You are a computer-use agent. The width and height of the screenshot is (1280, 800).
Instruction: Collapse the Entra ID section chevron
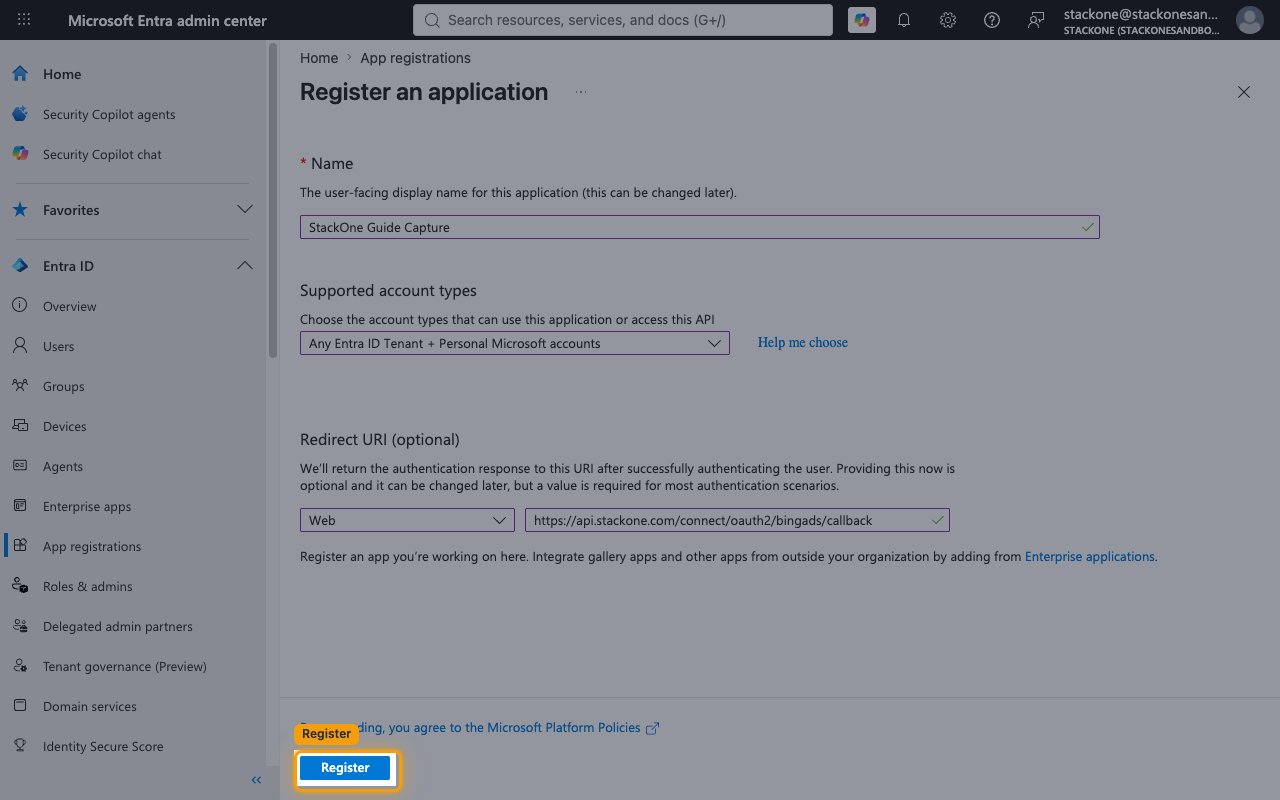(x=244, y=266)
